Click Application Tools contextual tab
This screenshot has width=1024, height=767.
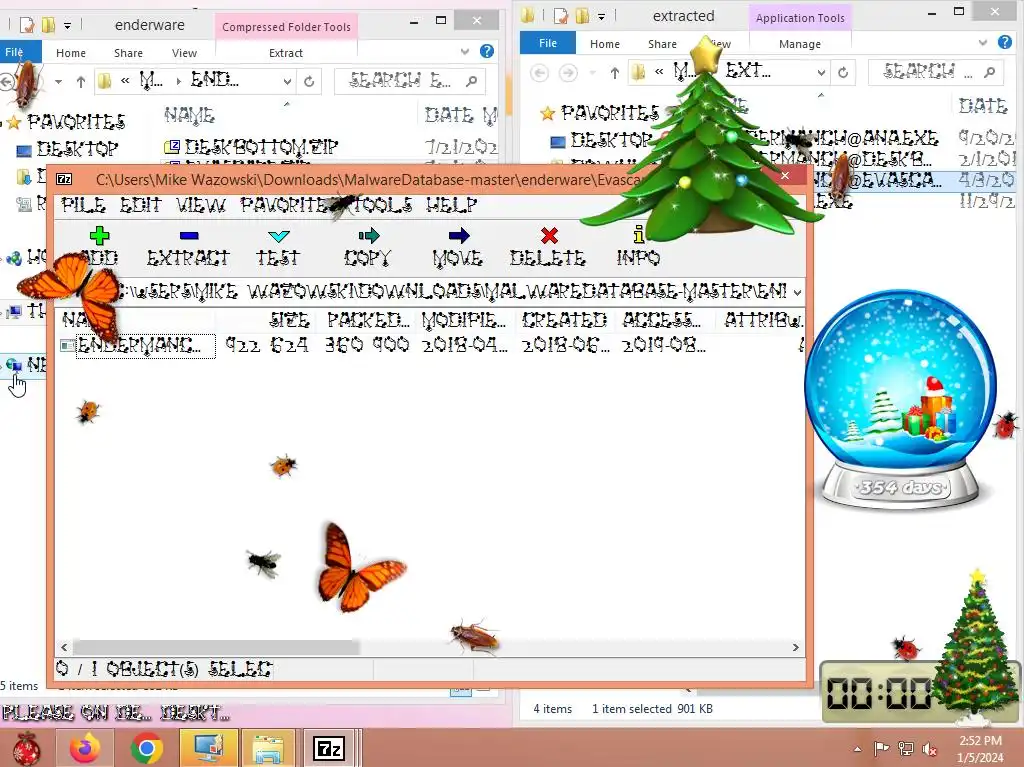click(x=800, y=18)
